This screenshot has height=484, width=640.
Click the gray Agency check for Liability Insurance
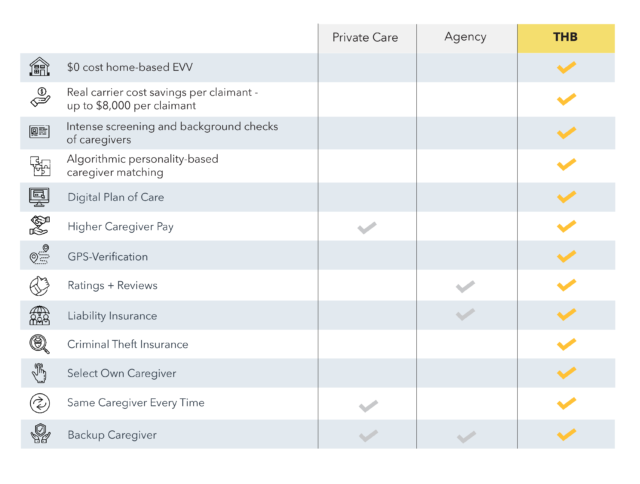pos(465,314)
